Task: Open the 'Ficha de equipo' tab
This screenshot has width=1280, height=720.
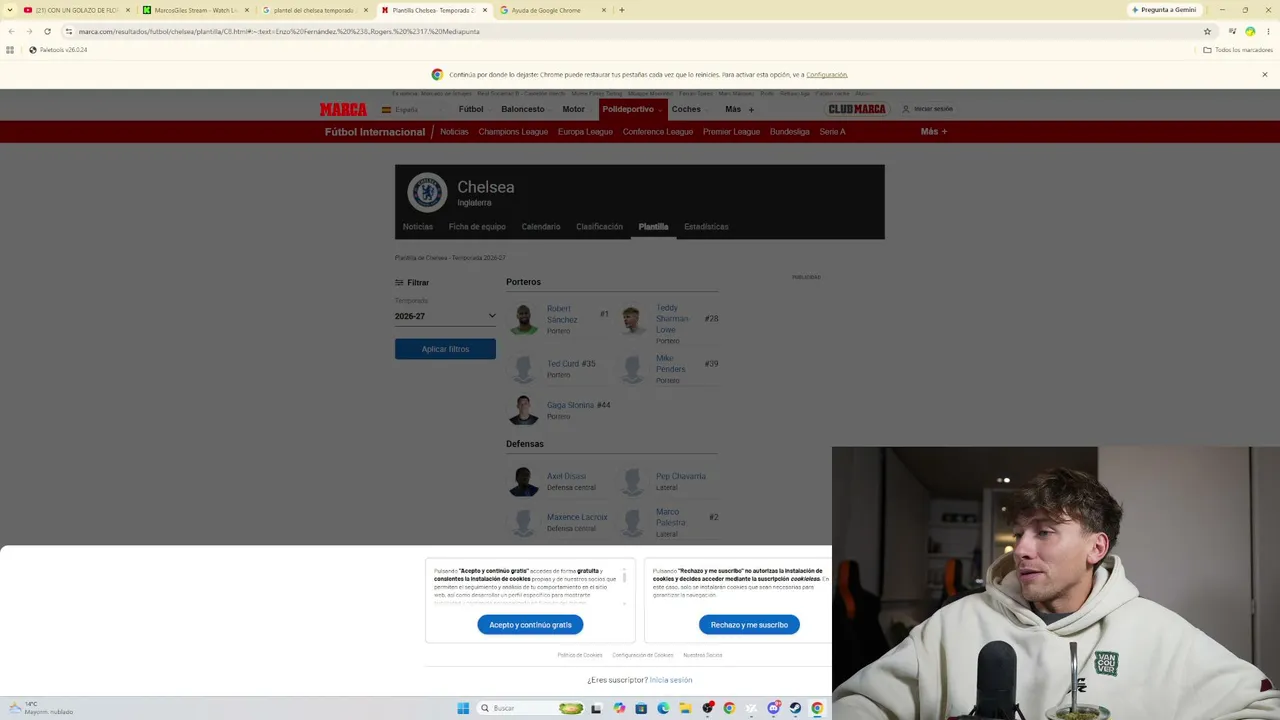Action: coord(477,227)
